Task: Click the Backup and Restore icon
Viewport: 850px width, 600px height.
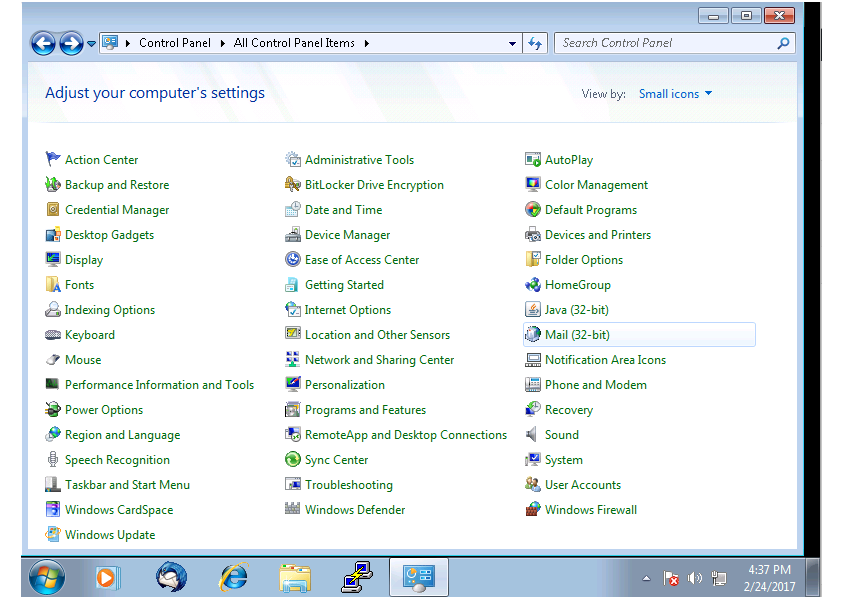Action: (53, 184)
